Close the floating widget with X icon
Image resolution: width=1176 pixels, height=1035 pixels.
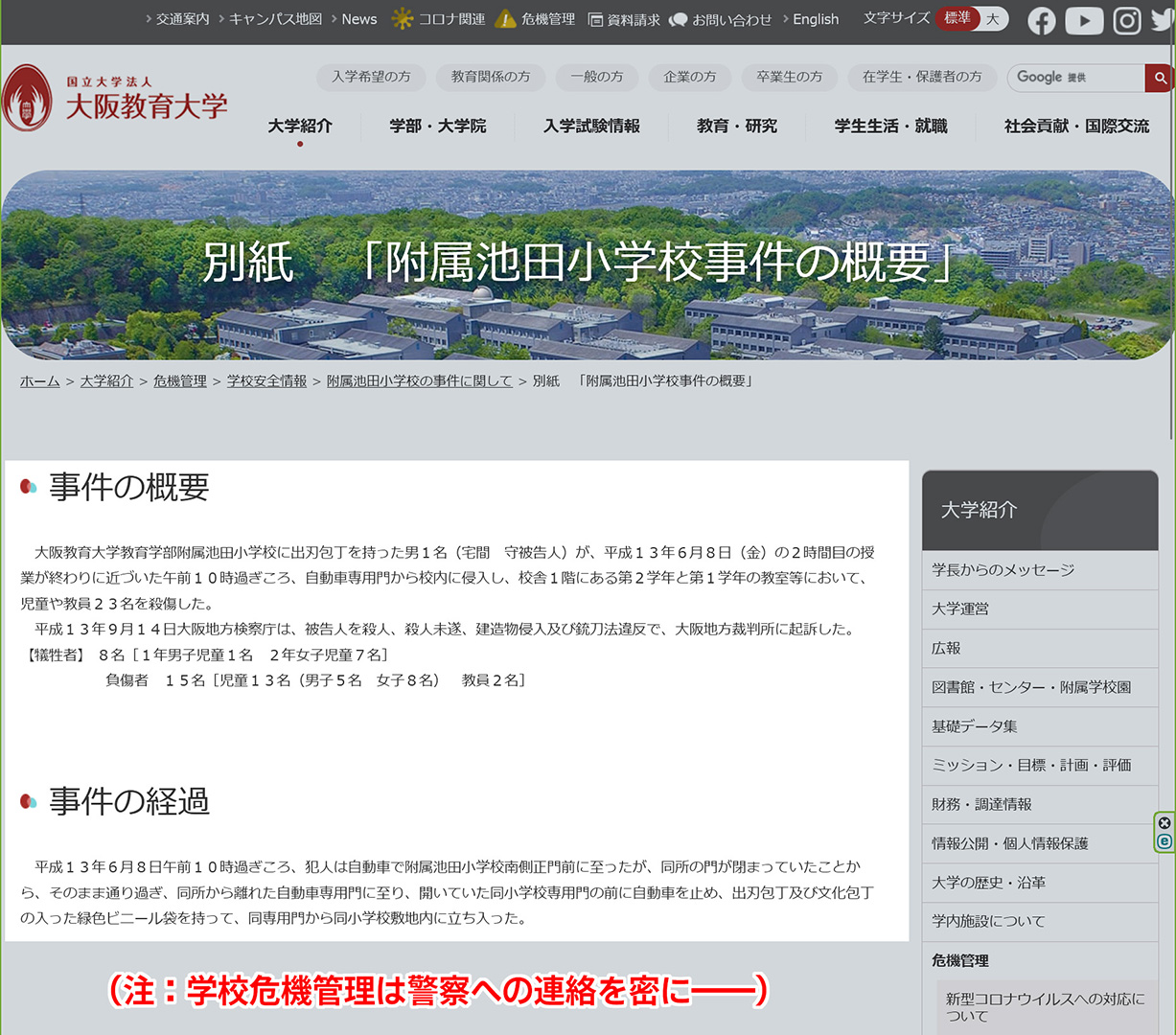1164,823
